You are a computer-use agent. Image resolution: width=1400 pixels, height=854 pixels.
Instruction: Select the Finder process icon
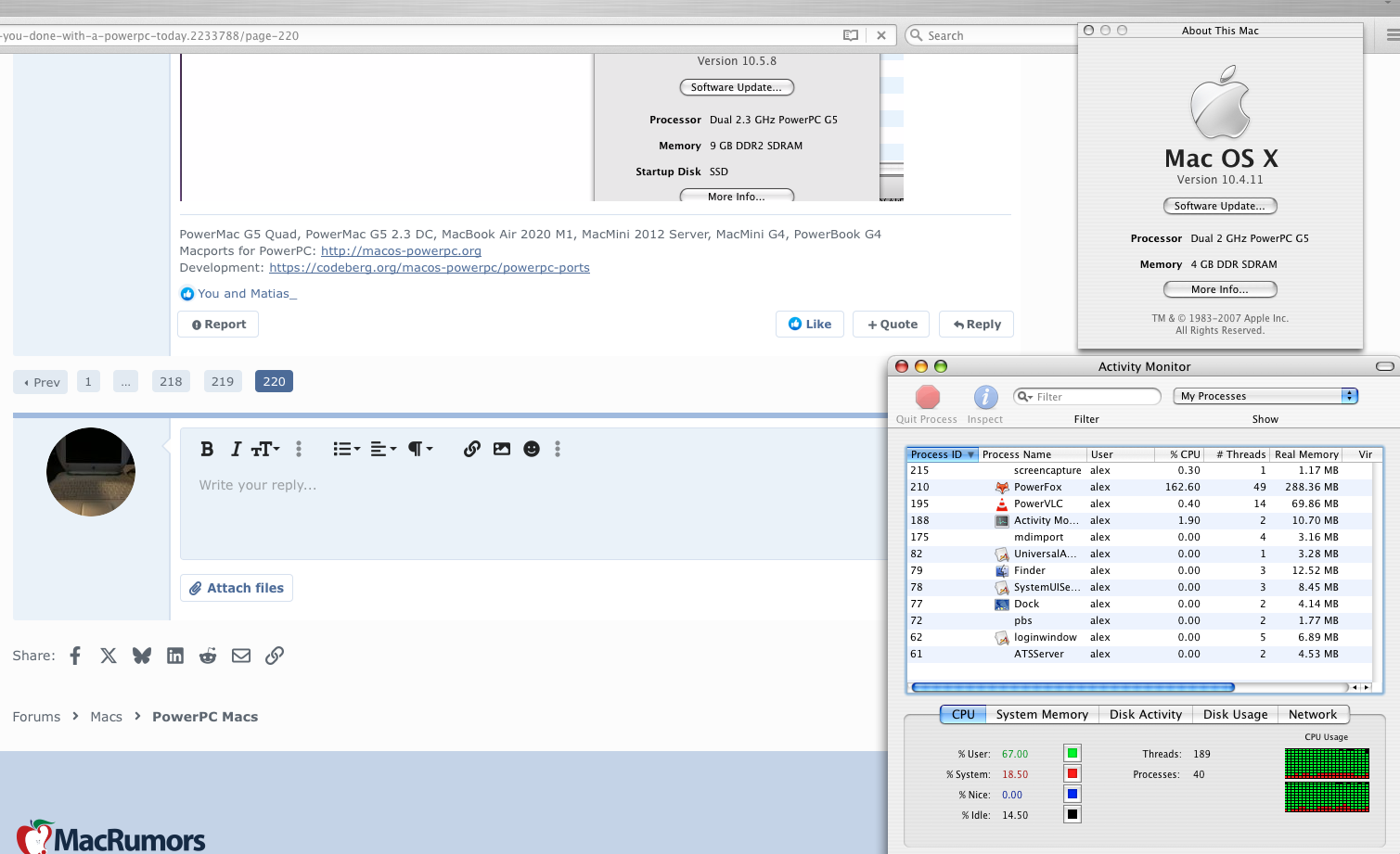click(x=1002, y=570)
